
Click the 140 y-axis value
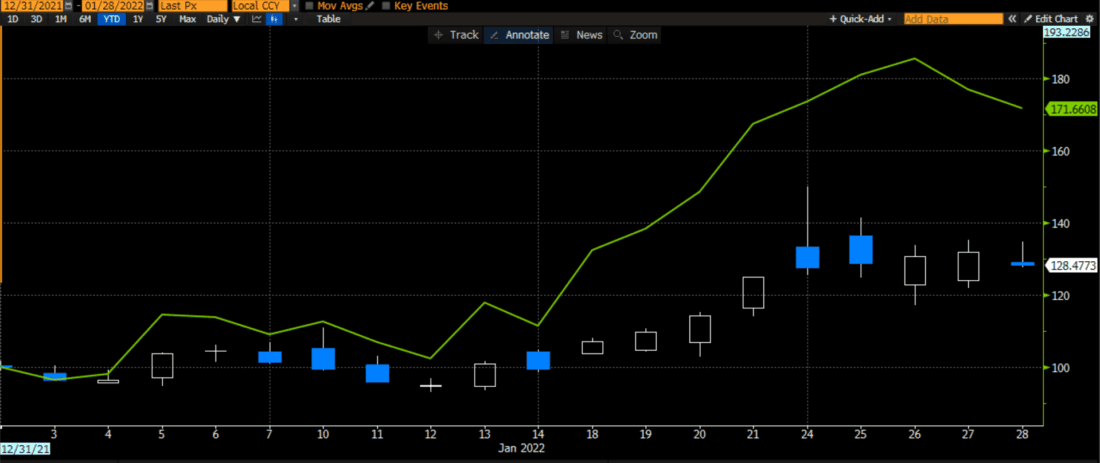tap(1059, 223)
